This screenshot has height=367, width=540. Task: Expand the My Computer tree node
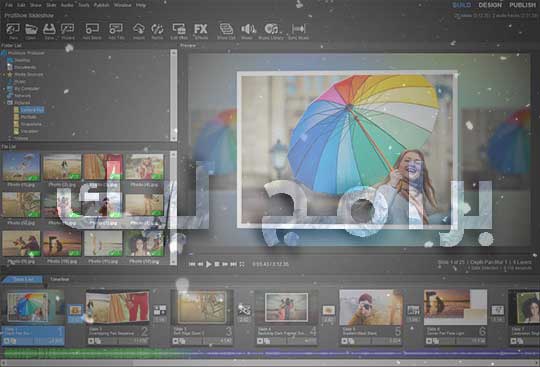[4, 88]
